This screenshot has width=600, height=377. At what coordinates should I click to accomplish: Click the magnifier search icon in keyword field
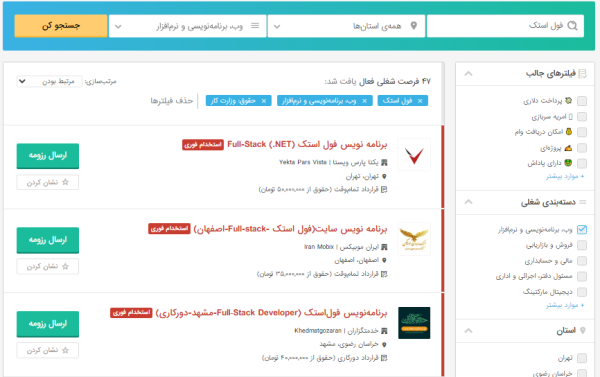pos(572,26)
